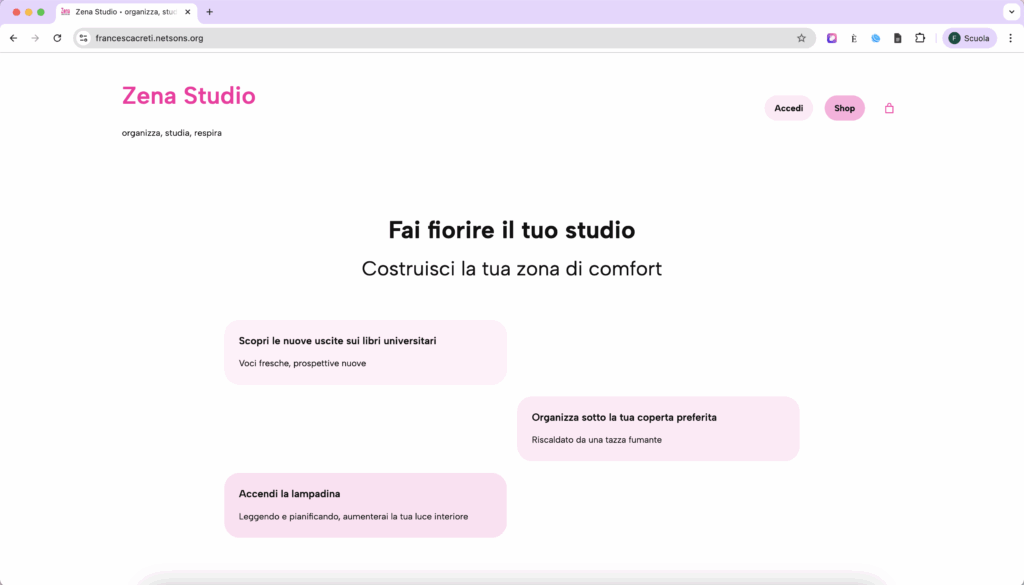Viewport: 1024px width, 585px height.
Task: Go to the Shop page
Action: point(844,108)
